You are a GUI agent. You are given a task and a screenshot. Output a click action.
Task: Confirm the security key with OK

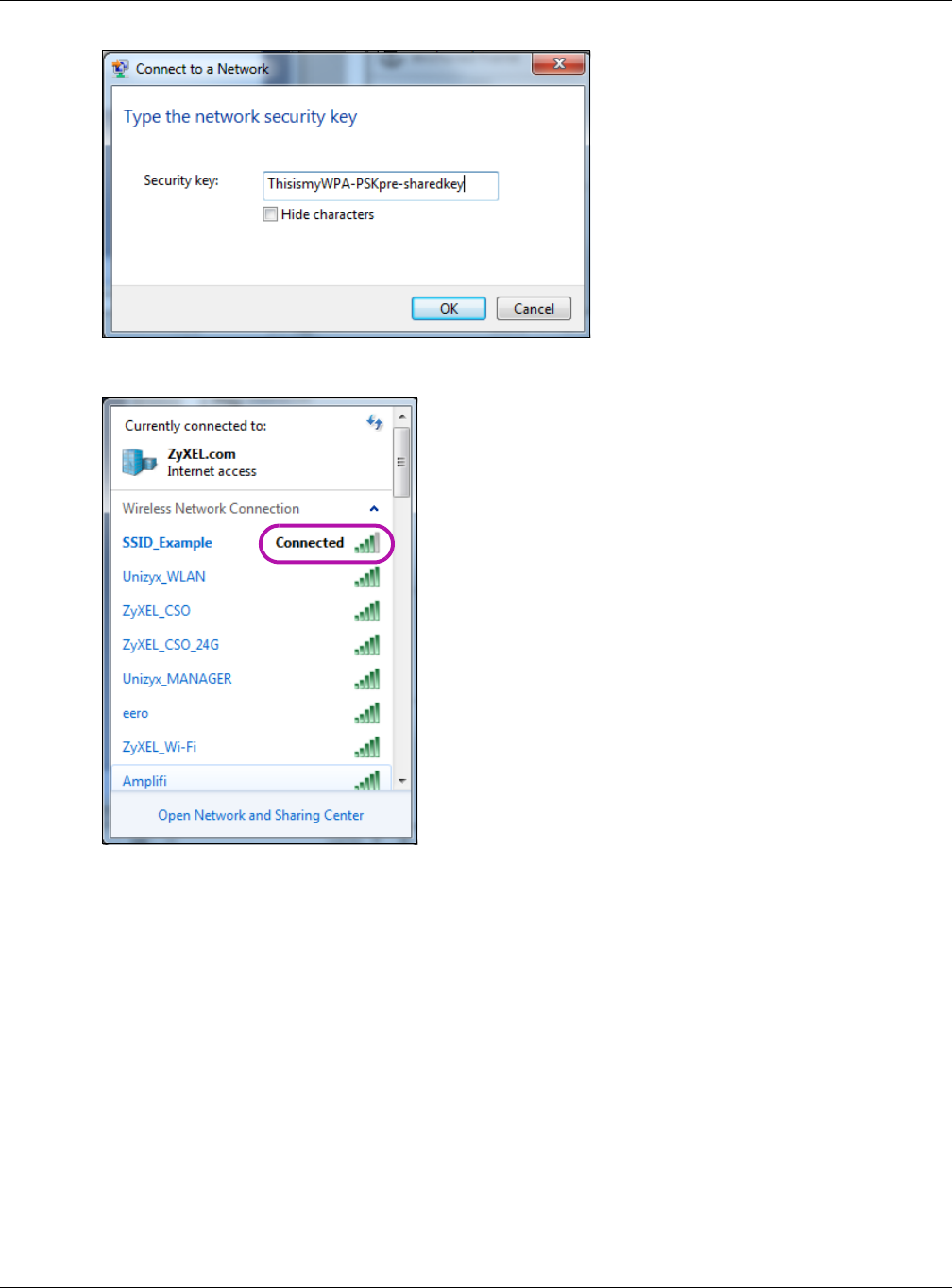tap(449, 309)
